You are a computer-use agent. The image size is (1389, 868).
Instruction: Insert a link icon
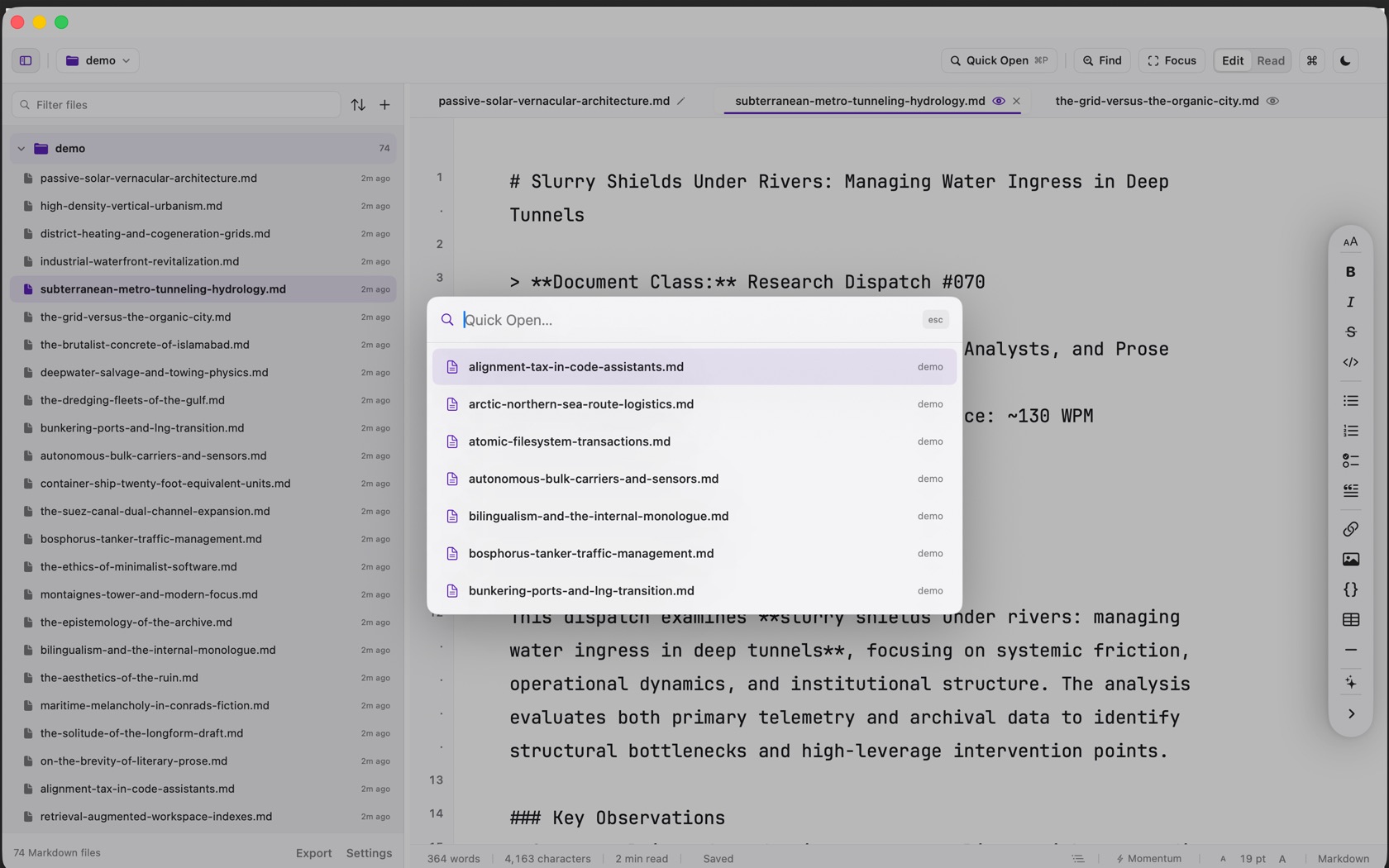pos(1350,529)
